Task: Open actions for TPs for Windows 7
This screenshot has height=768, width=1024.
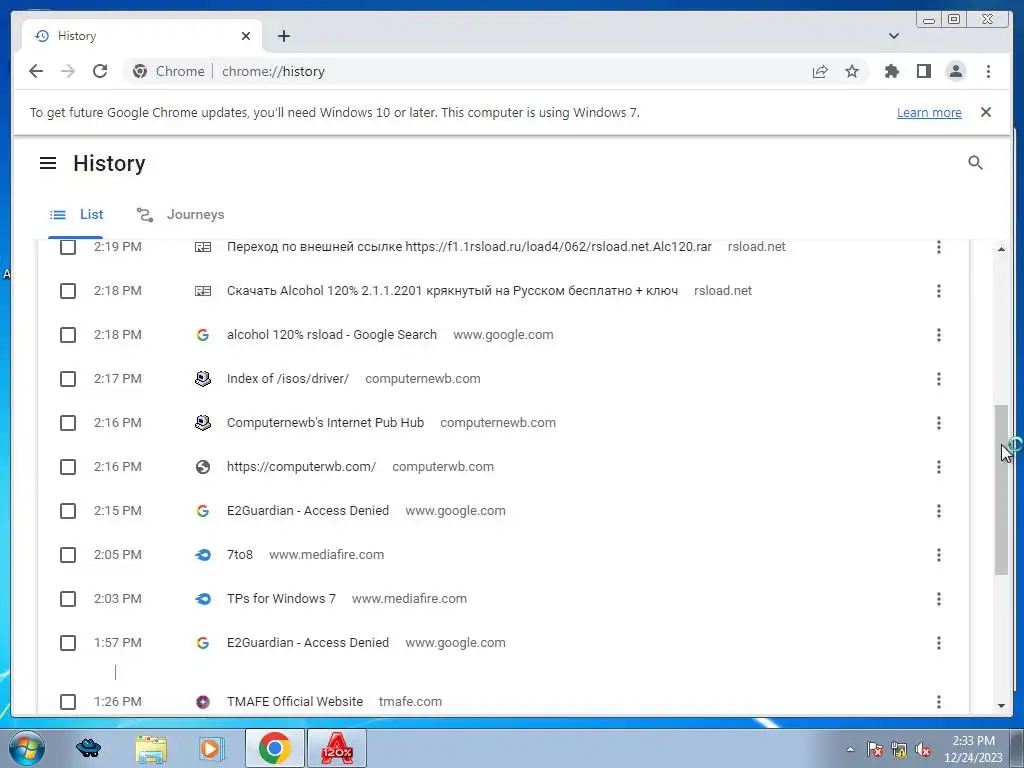Action: (938, 599)
